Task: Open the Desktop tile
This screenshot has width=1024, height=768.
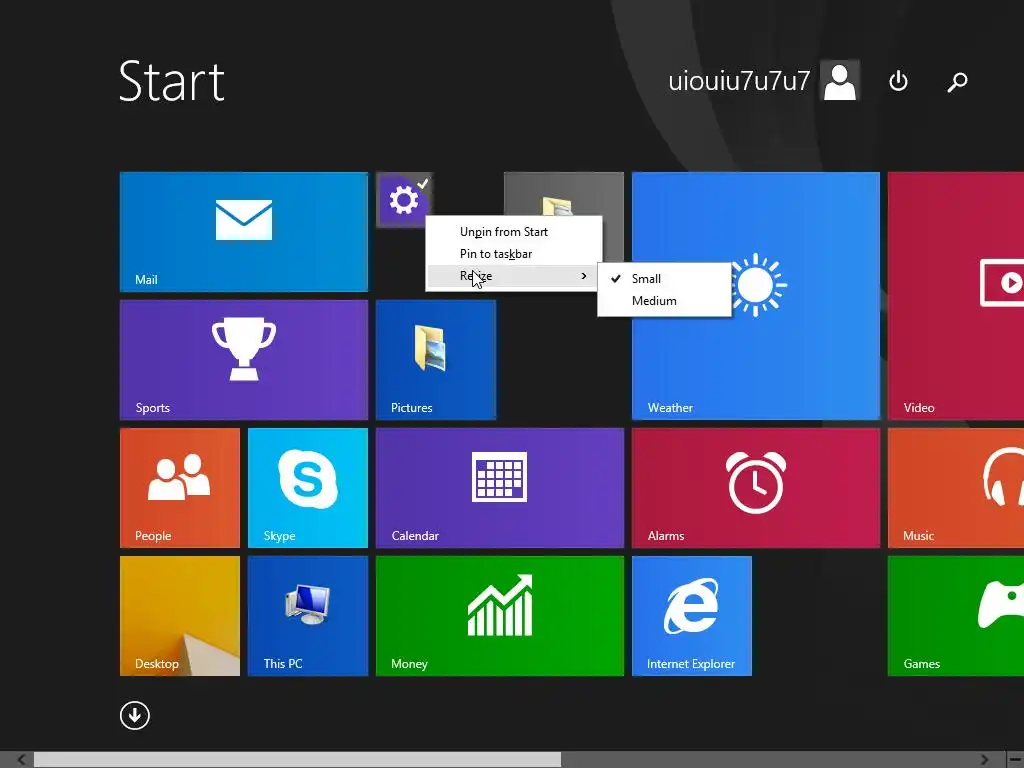Action: [180, 616]
